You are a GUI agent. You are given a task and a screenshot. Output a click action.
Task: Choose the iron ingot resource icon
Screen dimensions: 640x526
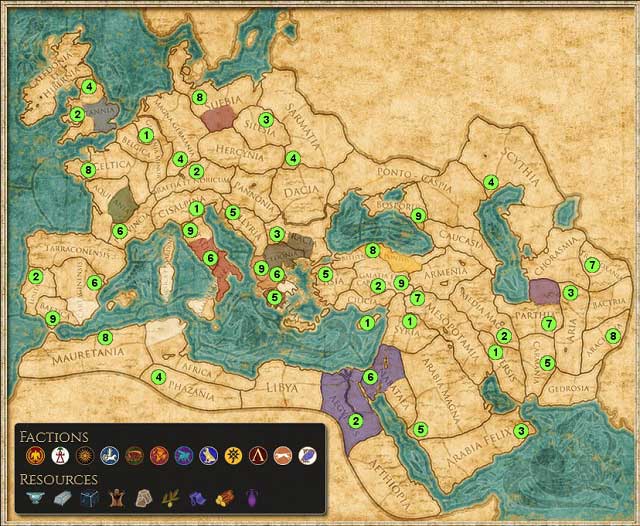point(62,499)
